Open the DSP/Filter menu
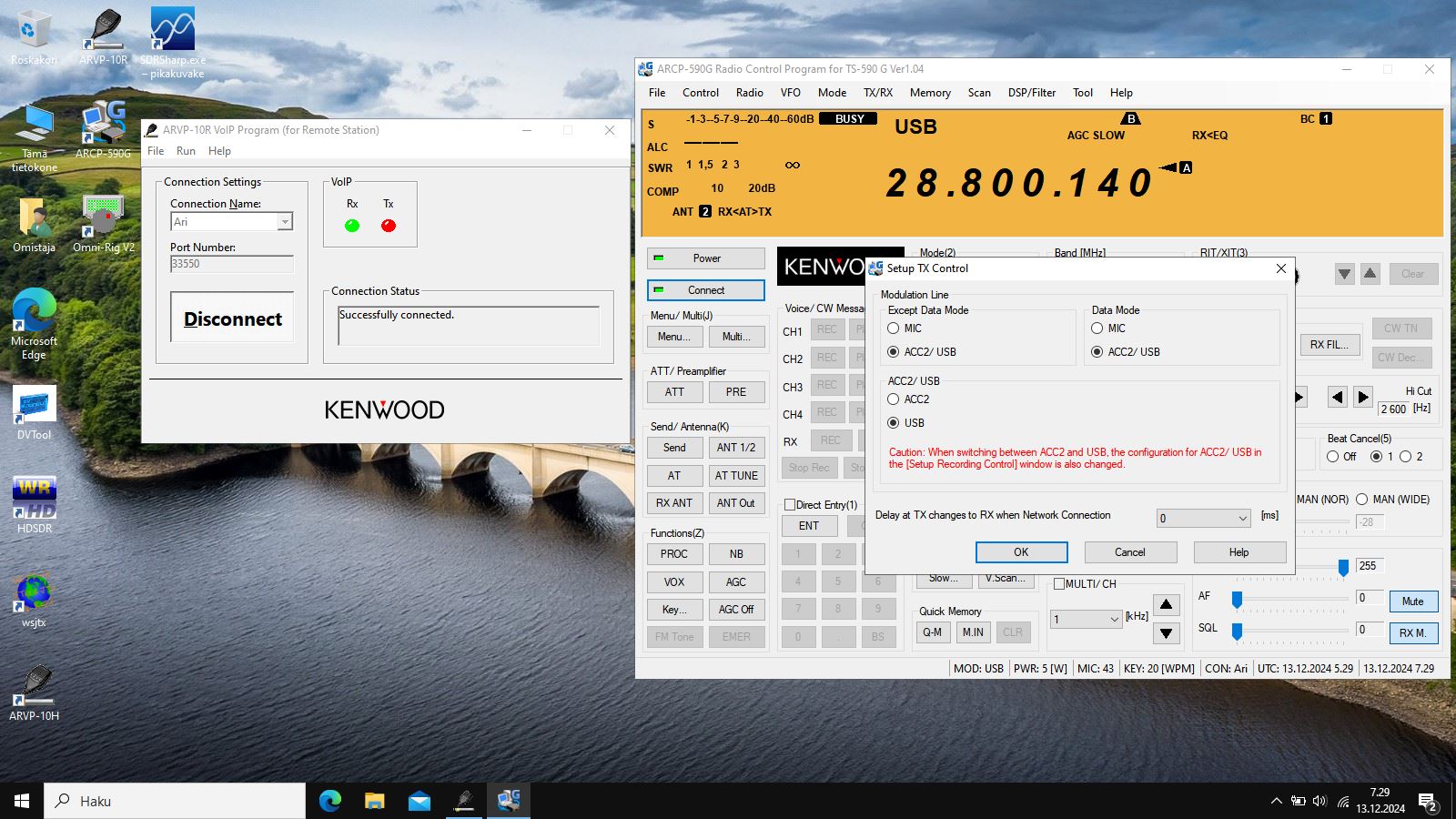 [x=1032, y=93]
